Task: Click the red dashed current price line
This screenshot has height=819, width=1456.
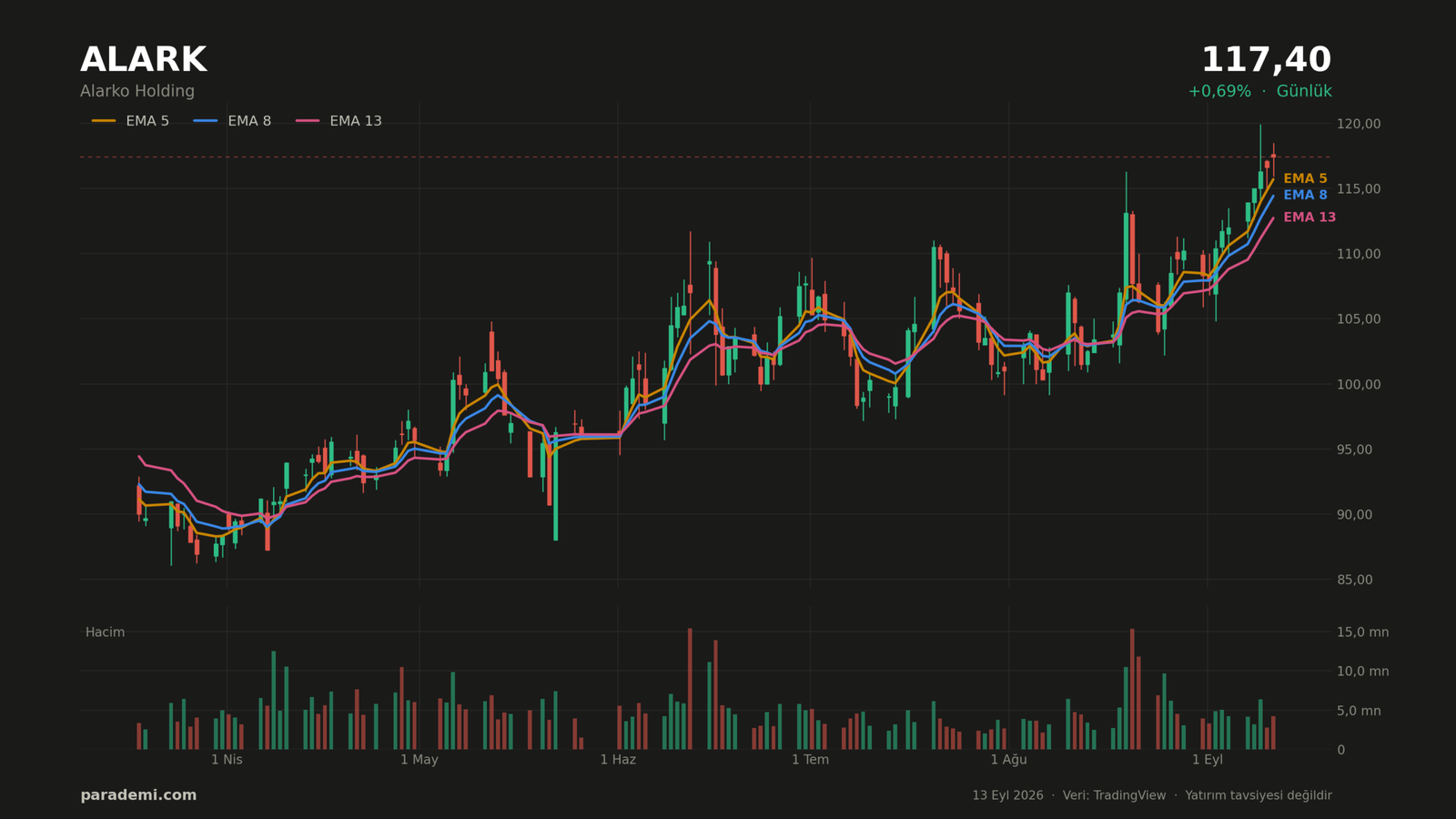Action: coord(705,157)
